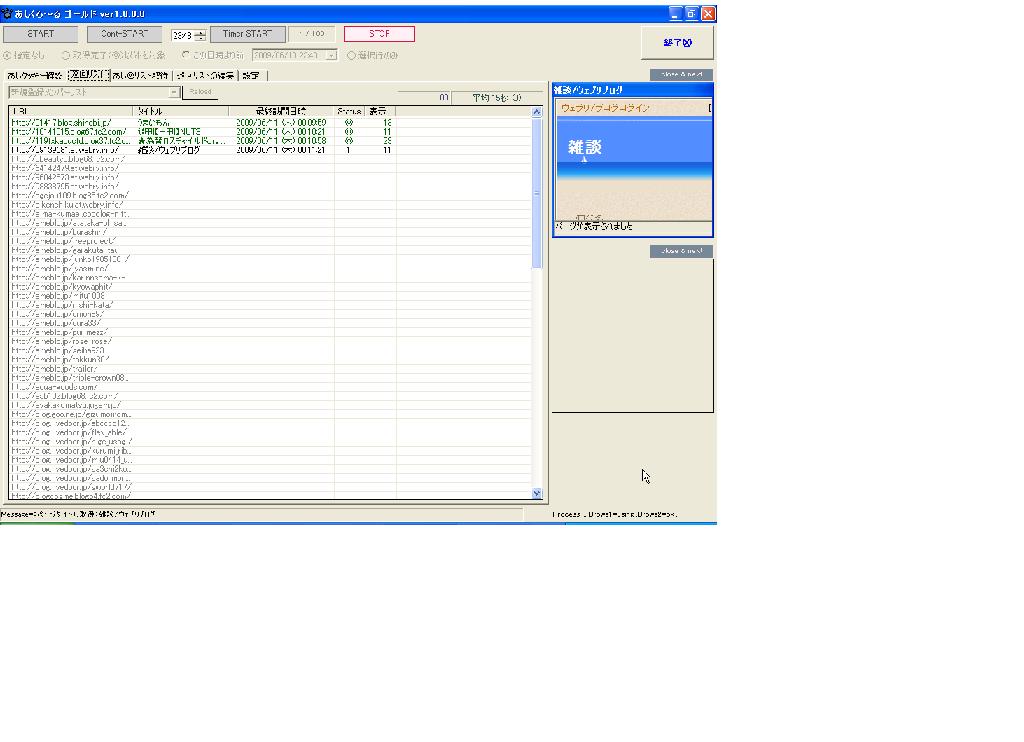Click the Reload button beside the list dropdown
This screenshot has height=742, width=1024.
point(200,92)
